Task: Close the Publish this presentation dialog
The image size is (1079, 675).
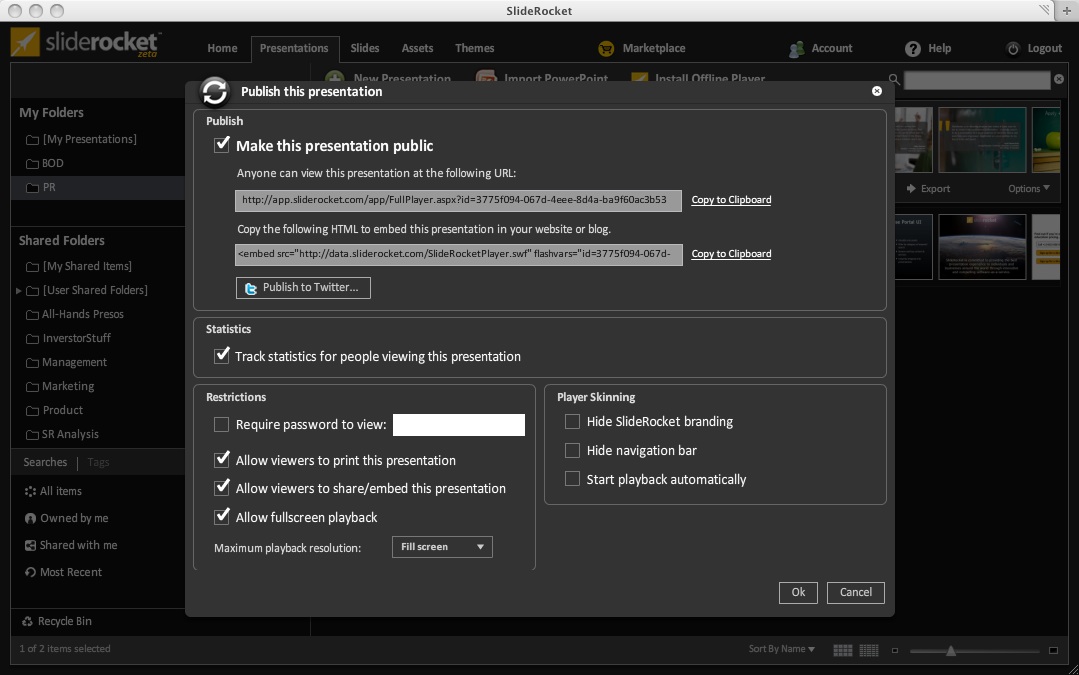Action: click(x=877, y=91)
